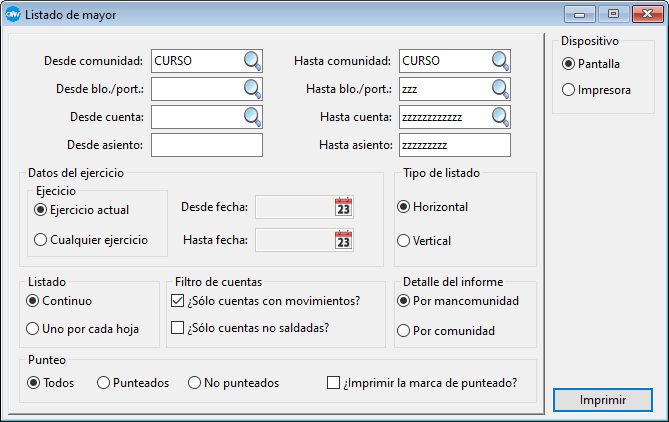Uncheck ¿Sólo cuentas con movimientos?

(x=178, y=300)
